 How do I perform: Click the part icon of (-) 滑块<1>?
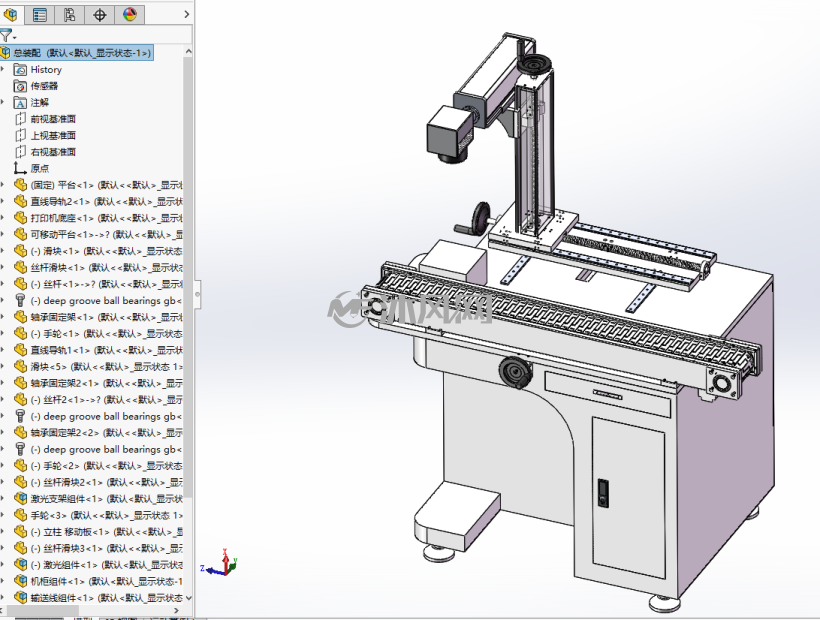20,251
